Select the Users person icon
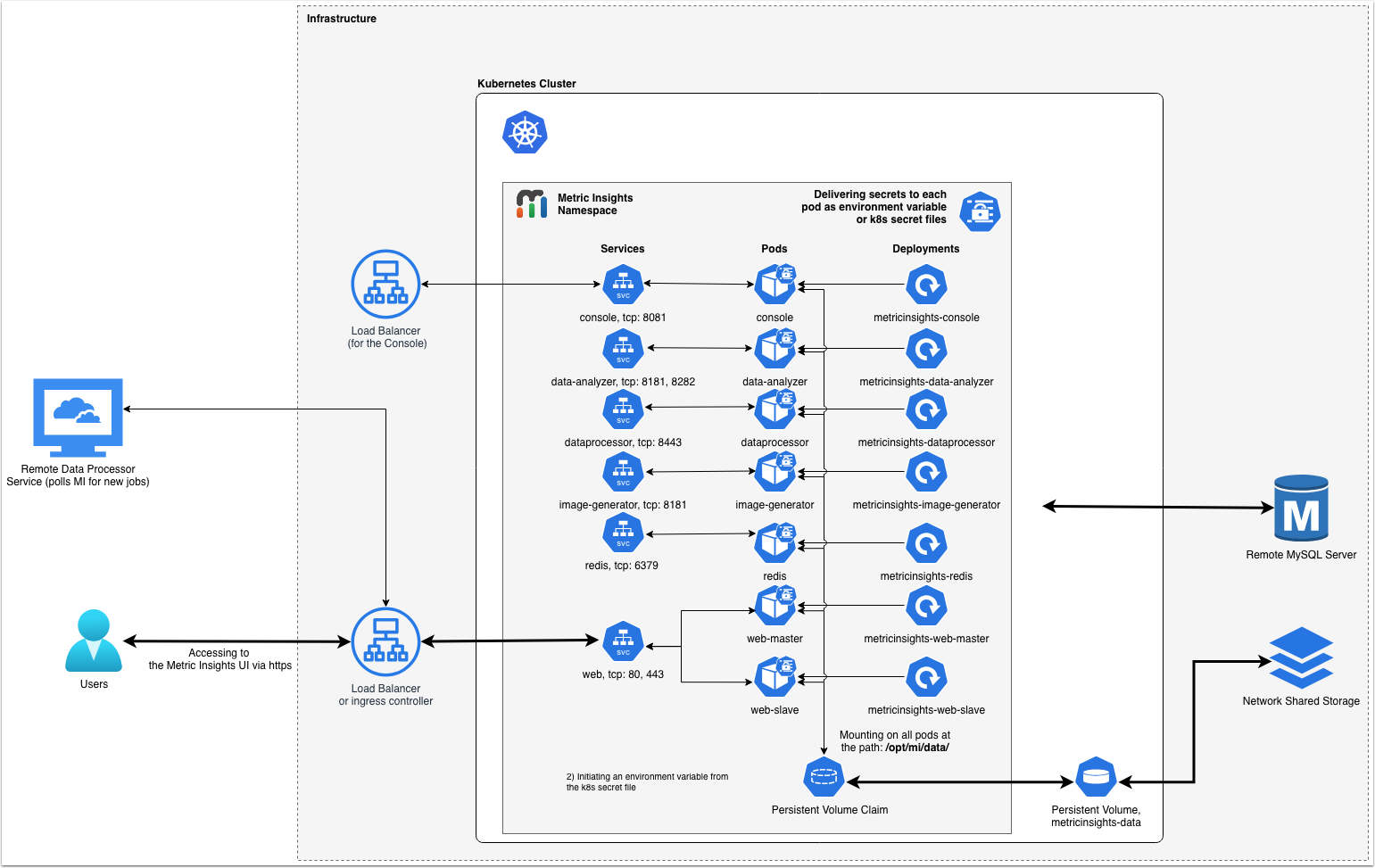This screenshot has height=868, width=1375. 94,641
